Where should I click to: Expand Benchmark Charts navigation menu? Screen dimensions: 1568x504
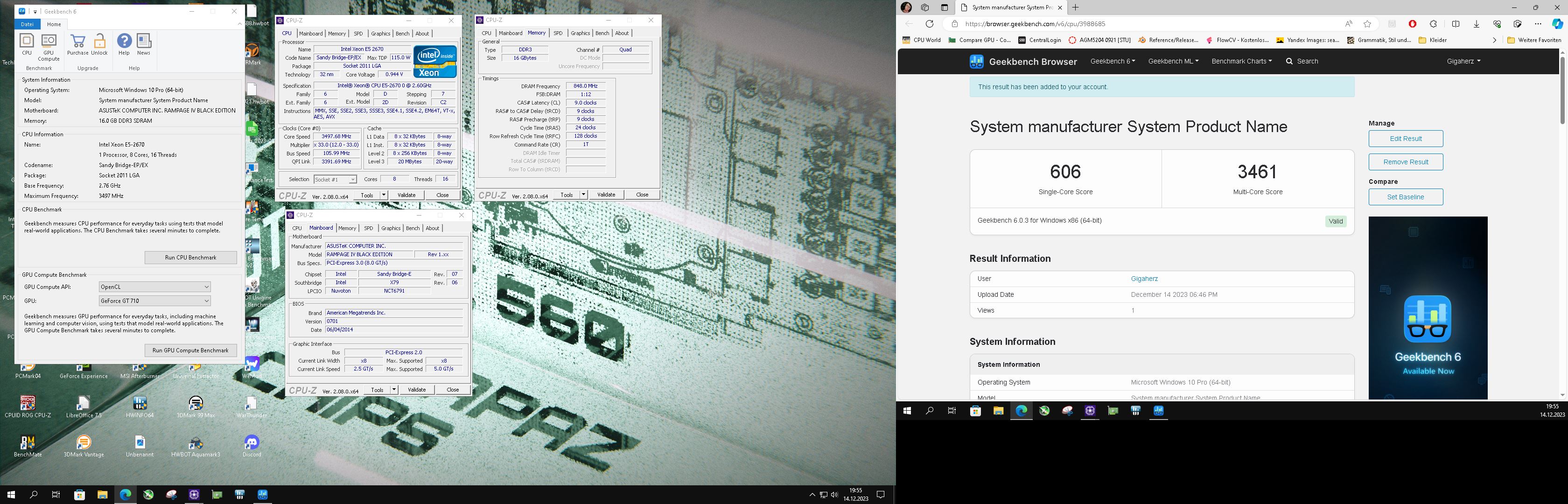[1241, 61]
